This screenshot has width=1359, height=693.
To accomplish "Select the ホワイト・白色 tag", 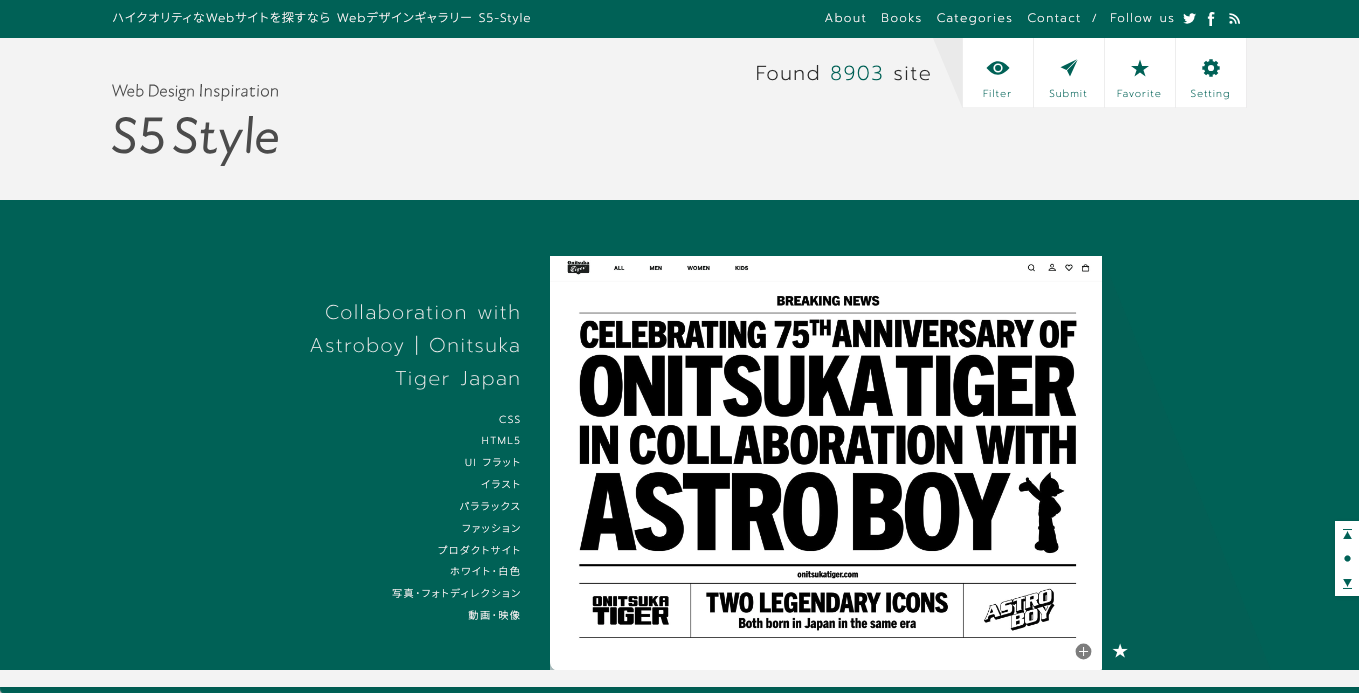I will point(485,572).
